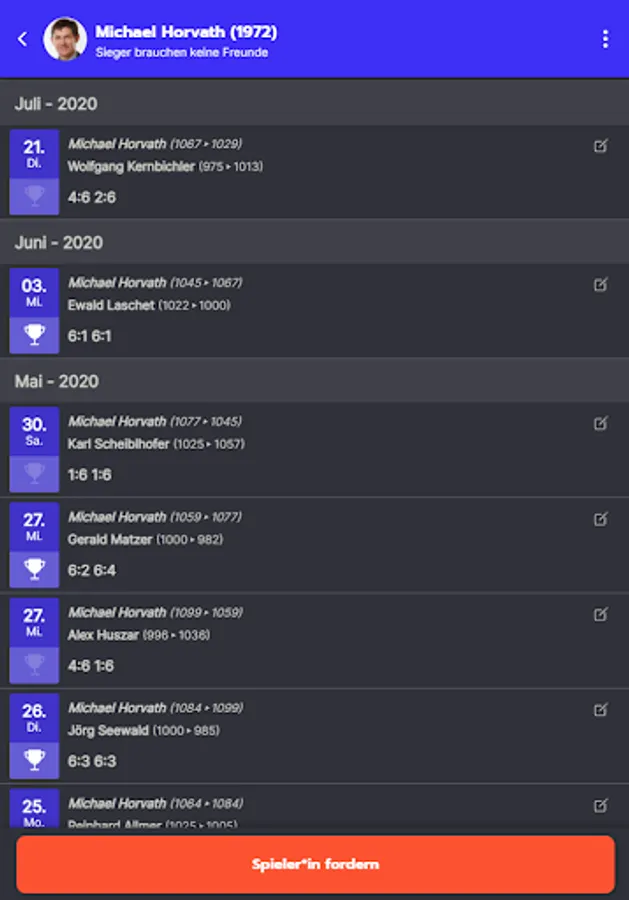
Task: Edit the match against Jörg Seewald
Action: 600,710
